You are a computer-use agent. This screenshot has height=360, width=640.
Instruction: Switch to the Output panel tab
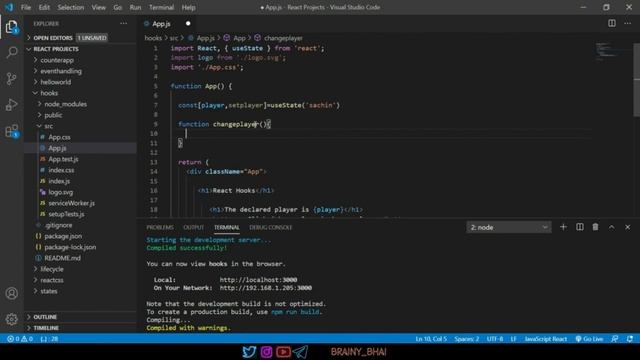[193, 227]
